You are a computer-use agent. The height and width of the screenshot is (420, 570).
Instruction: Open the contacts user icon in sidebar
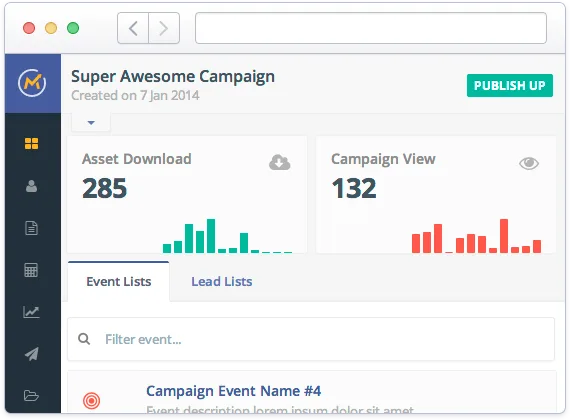coord(31,186)
